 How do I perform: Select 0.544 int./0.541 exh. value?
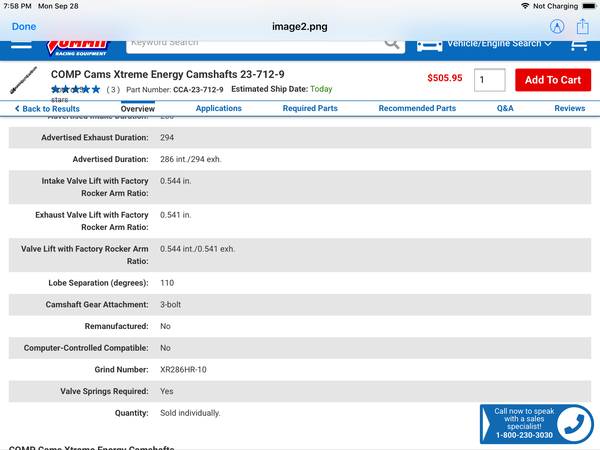click(x=197, y=249)
